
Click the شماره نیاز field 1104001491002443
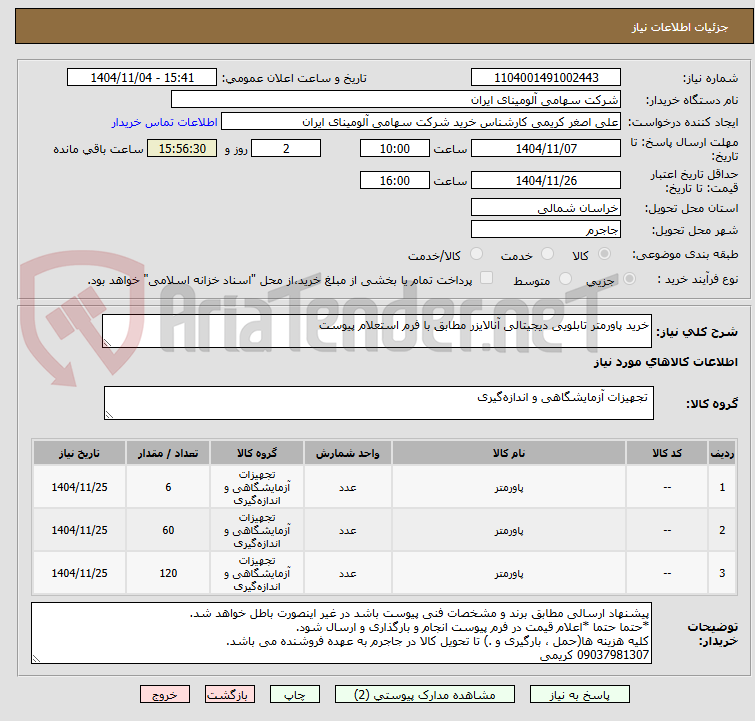point(546,78)
